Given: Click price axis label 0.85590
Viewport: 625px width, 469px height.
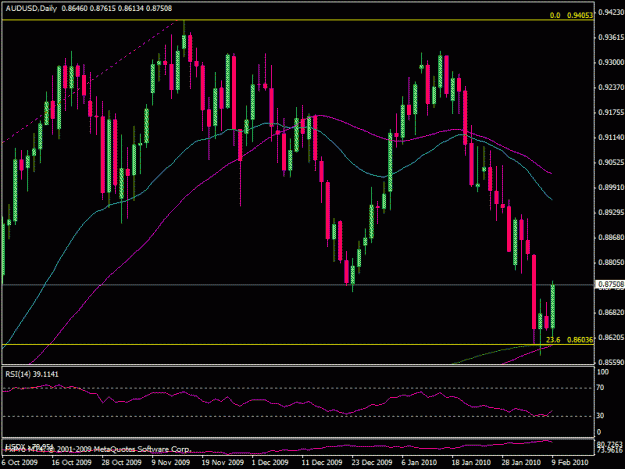Looking at the screenshot, I should [x=611, y=363].
